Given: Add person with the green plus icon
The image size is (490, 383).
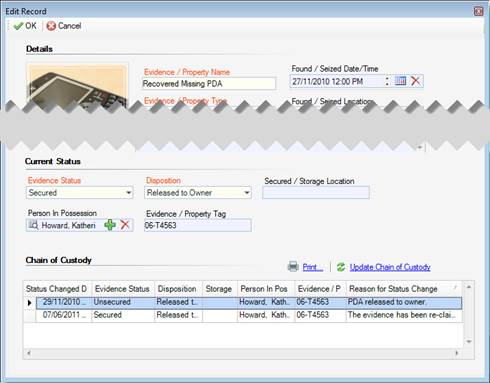Looking at the screenshot, I should [x=110, y=225].
